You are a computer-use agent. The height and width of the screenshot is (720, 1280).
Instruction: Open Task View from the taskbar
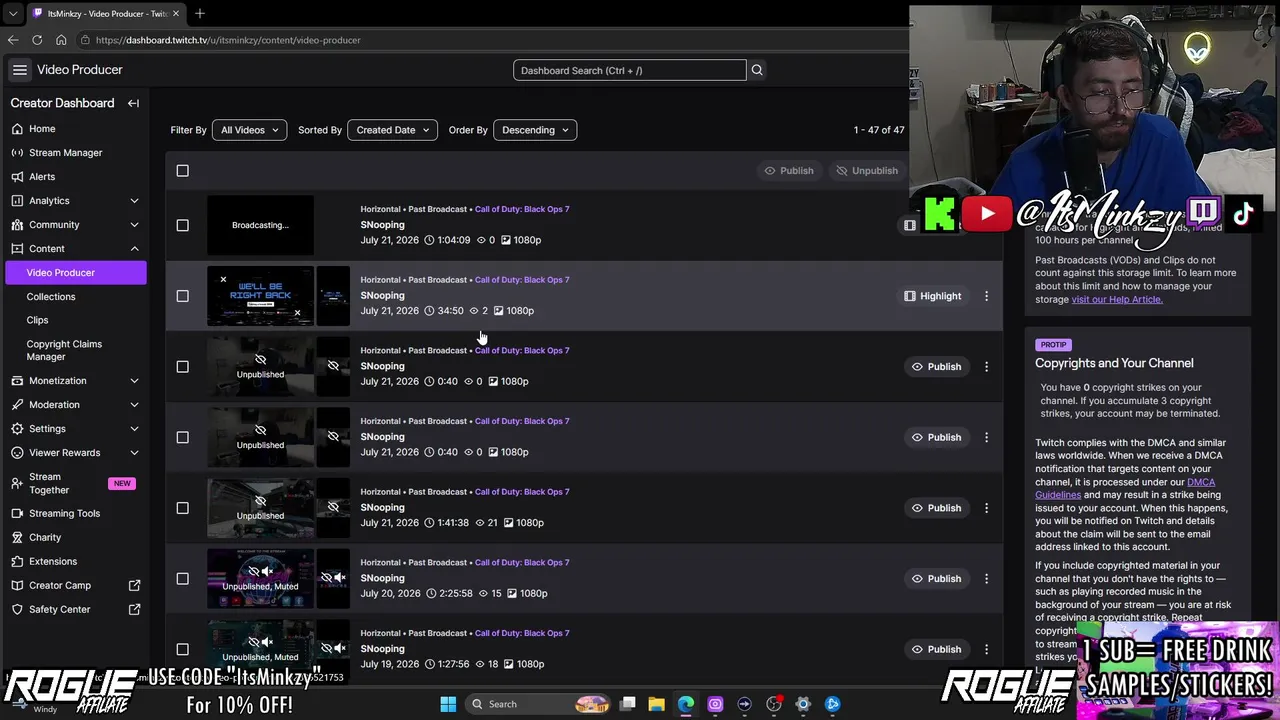[628, 704]
